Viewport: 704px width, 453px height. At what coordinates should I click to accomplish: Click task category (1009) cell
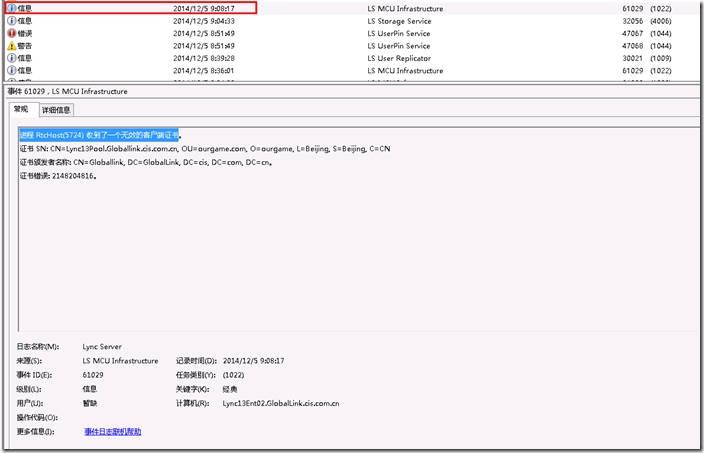661,58
